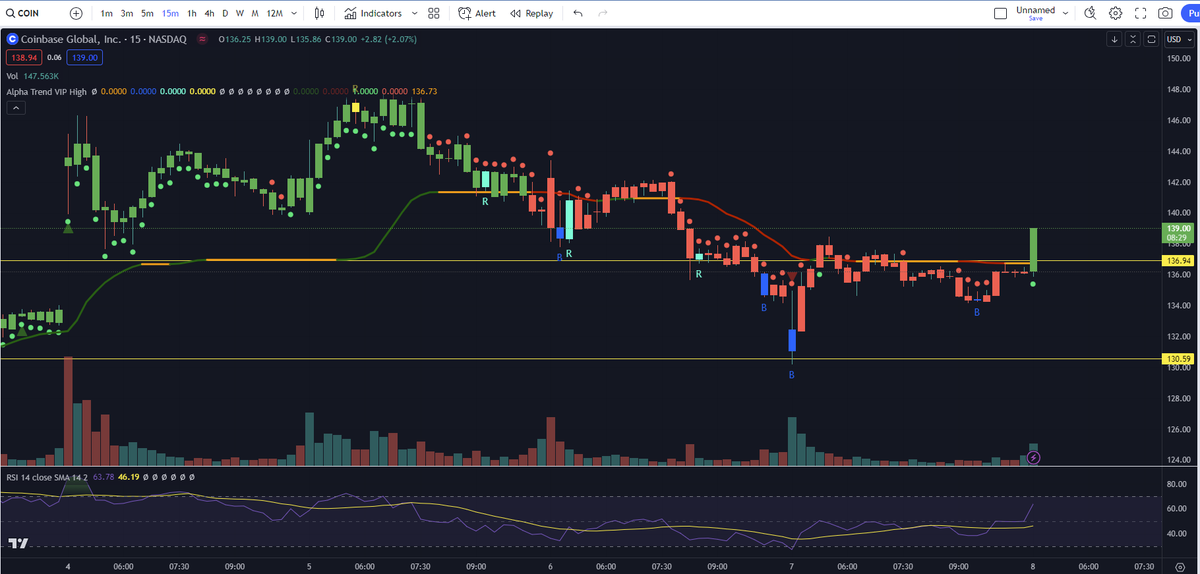Click the blue 139.00 buy price button

pos(85,58)
